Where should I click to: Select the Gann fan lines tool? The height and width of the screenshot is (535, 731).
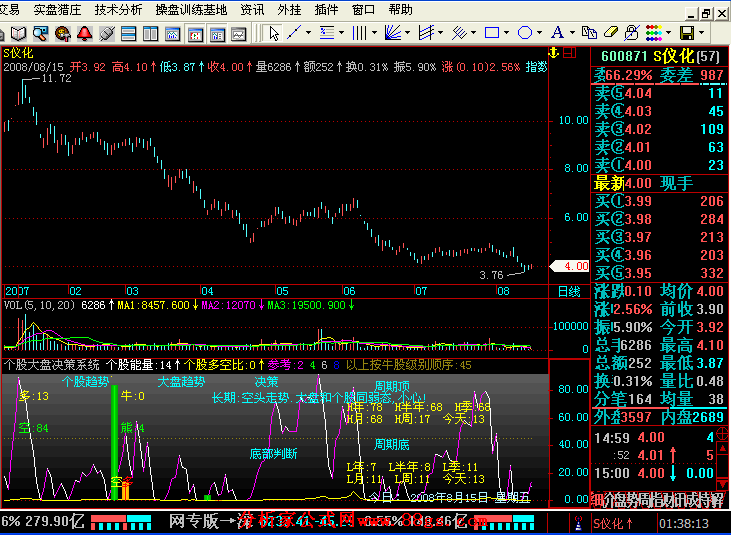393,33
